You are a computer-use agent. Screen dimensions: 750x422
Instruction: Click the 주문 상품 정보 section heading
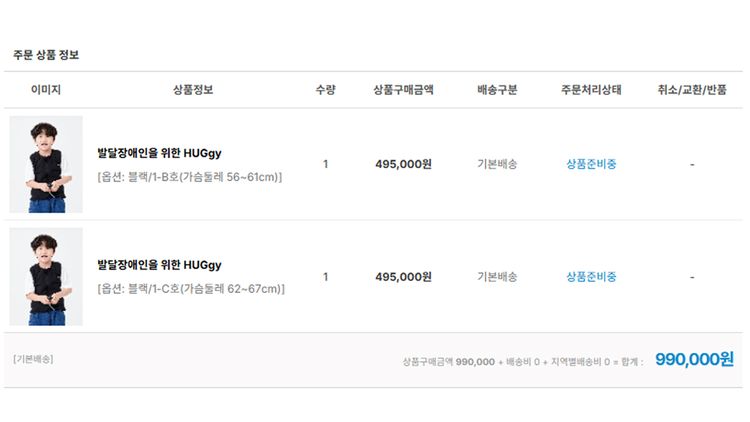[46, 54]
